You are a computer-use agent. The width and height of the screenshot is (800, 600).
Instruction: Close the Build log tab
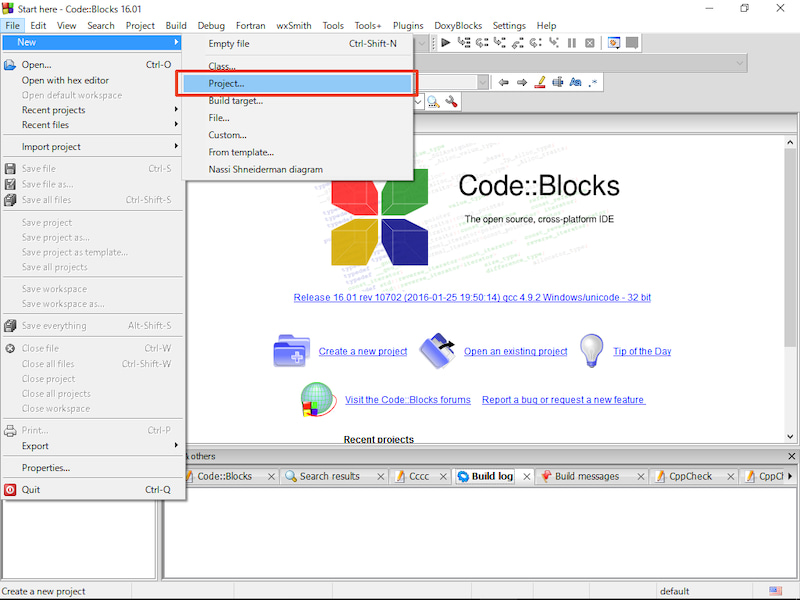[527, 476]
